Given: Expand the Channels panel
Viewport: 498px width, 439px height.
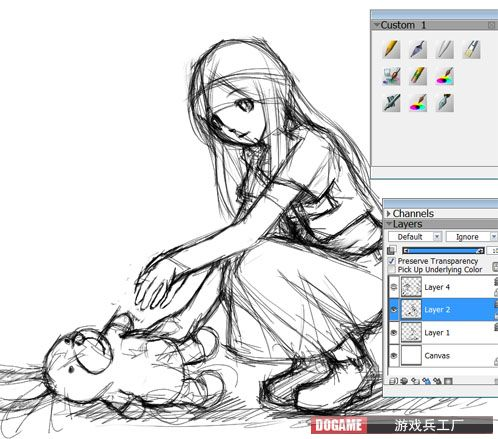Looking at the screenshot, I should (x=389, y=213).
